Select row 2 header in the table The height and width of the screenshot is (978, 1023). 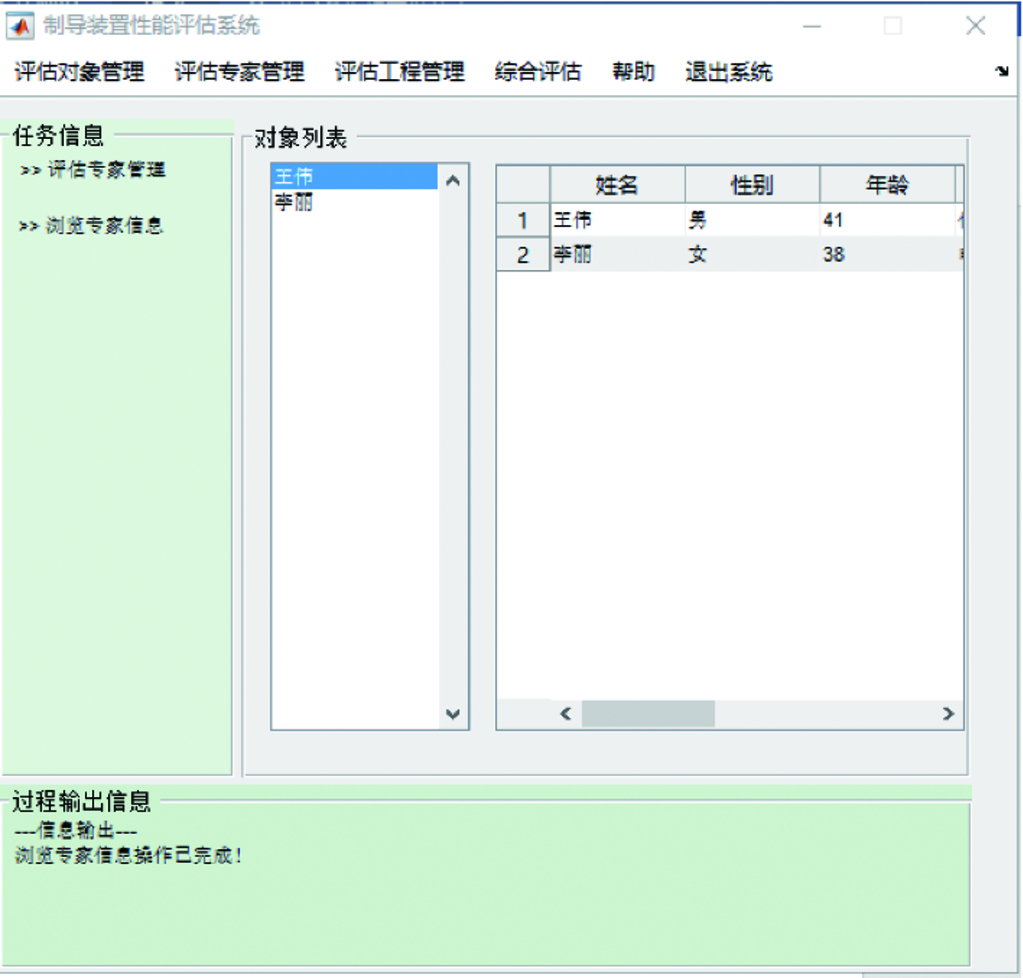pos(523,255)
